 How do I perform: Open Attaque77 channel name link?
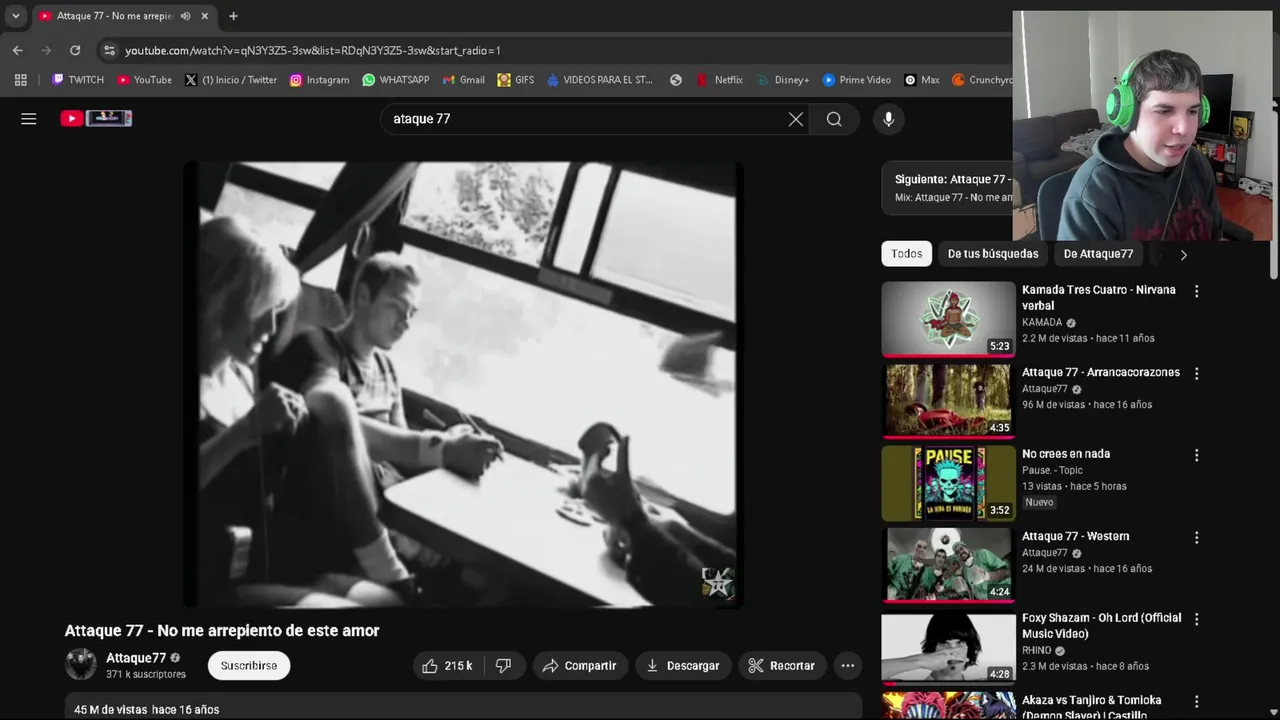pos(136,658)
